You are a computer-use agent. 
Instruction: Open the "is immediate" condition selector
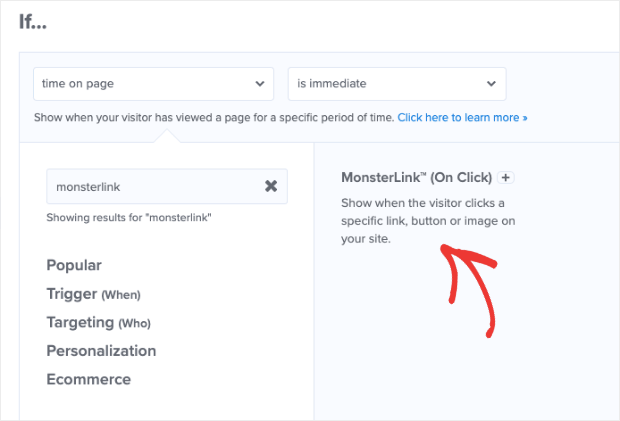pos(397,84)
